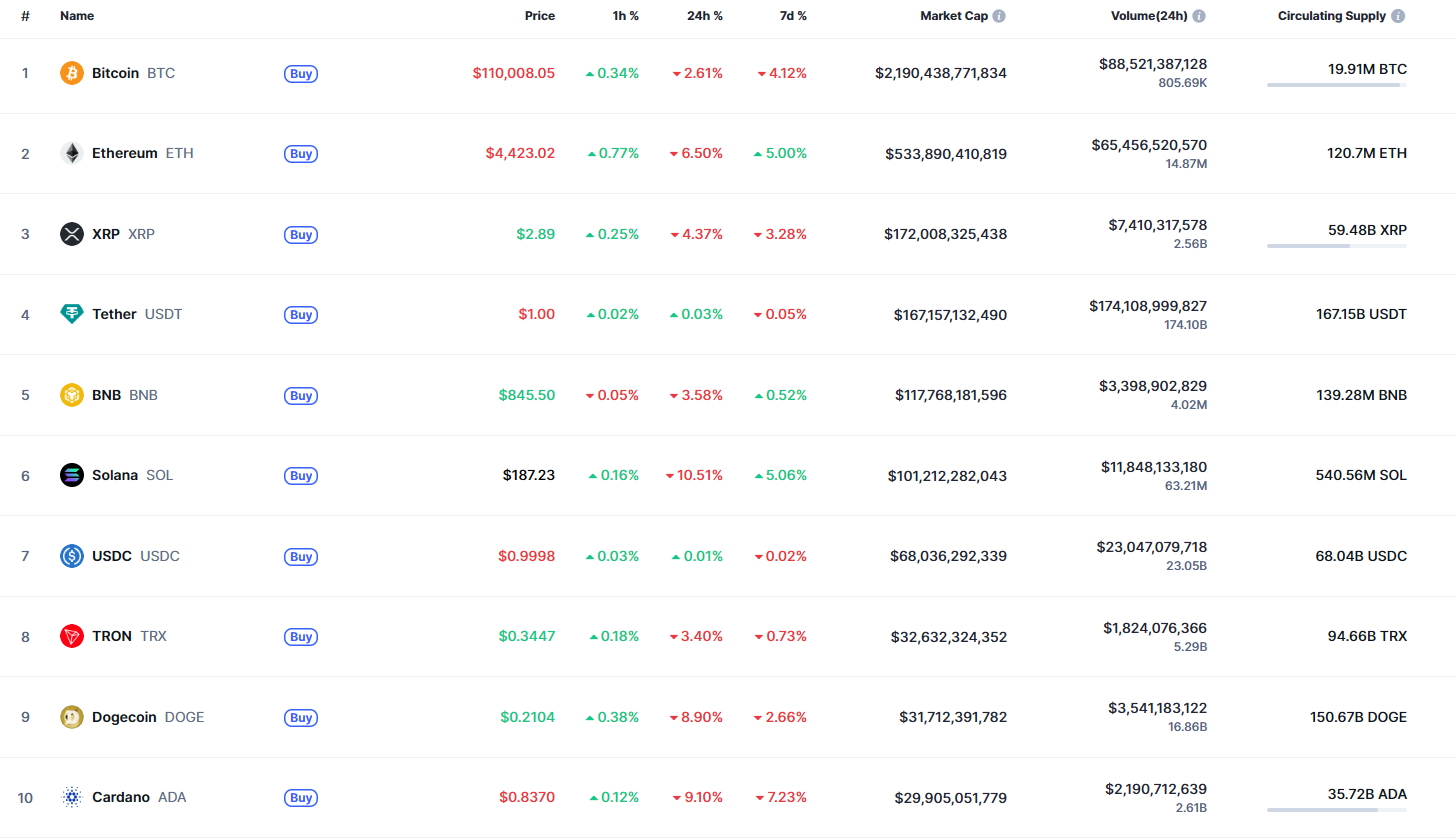Click the Buy button for Ethereum

pos(301,154)
